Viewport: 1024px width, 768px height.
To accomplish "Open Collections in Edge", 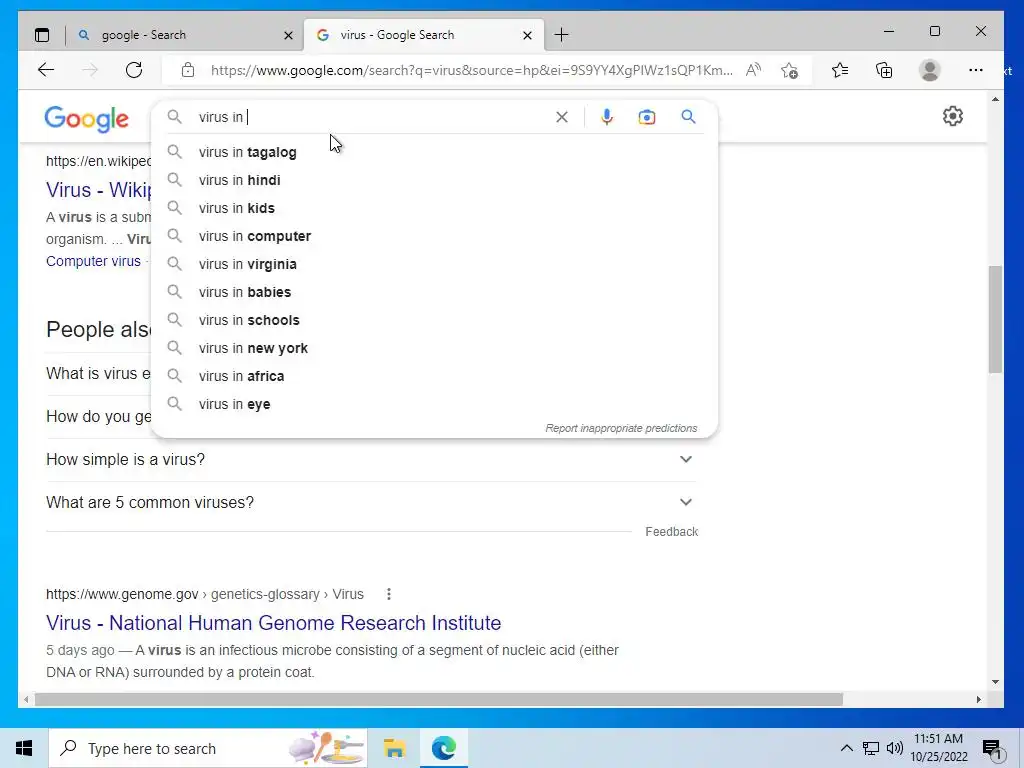I will click(884, 70).
